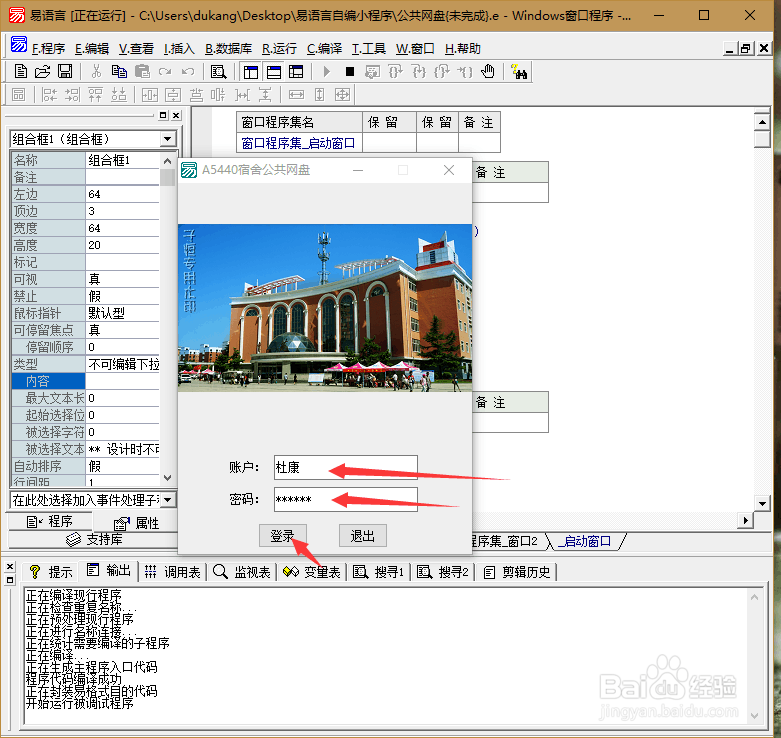Click the 窗口程序集_启动窗口 cell
This screenshot has width=781, height=738.
tap(299, 143)
